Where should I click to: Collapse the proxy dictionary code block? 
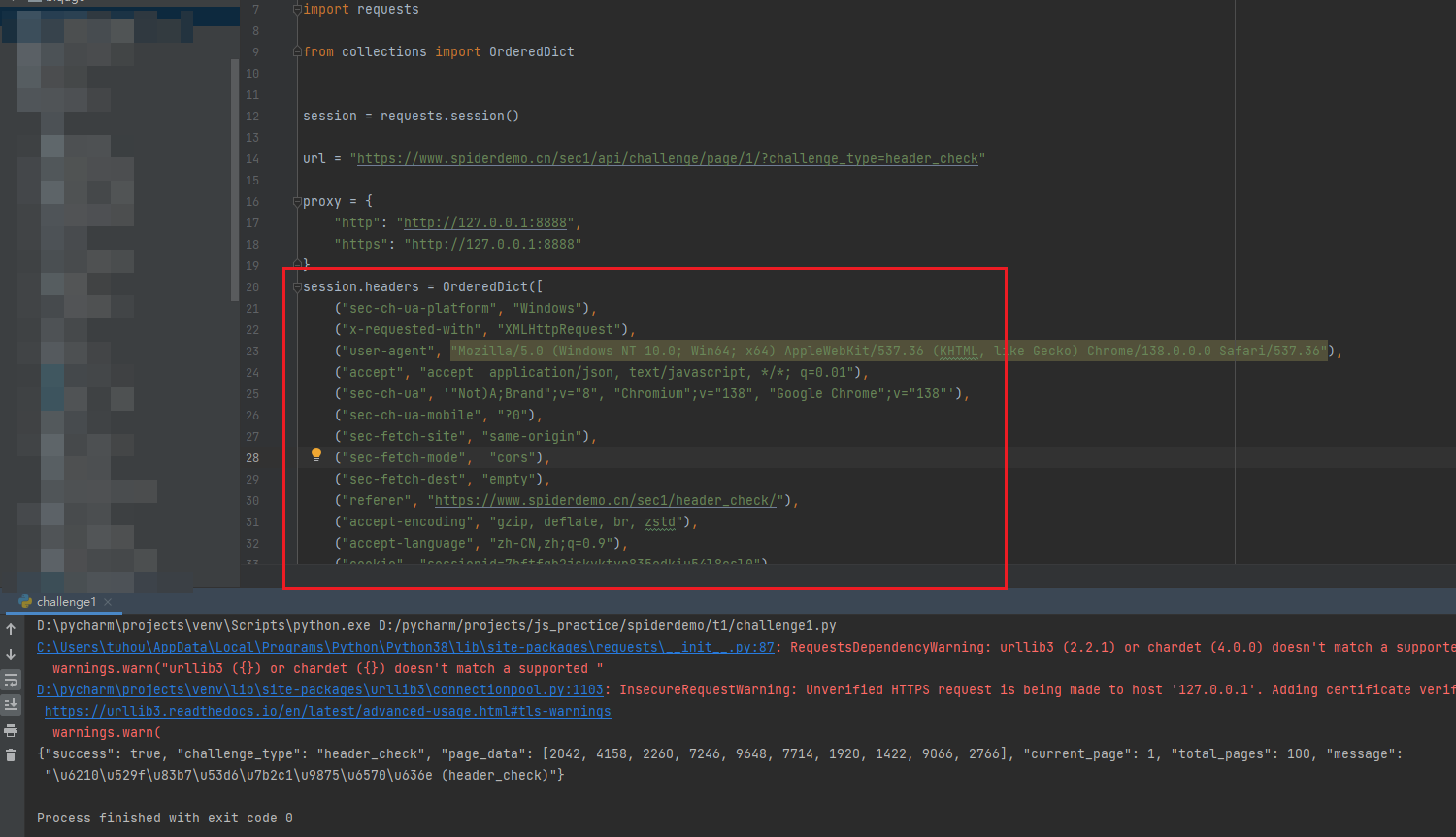[x=297, y=202]
